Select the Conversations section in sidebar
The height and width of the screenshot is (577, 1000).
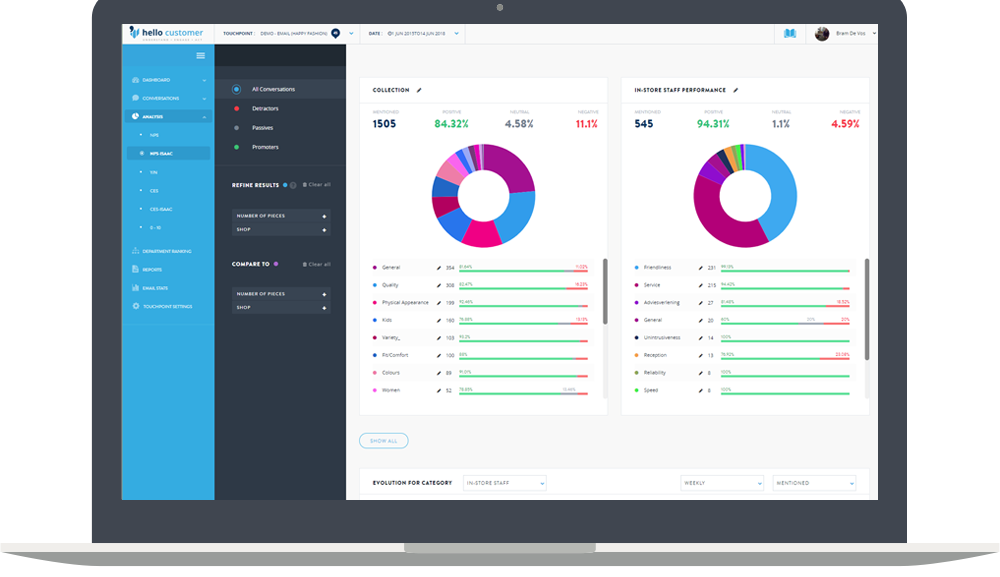[x=136, y=97]
